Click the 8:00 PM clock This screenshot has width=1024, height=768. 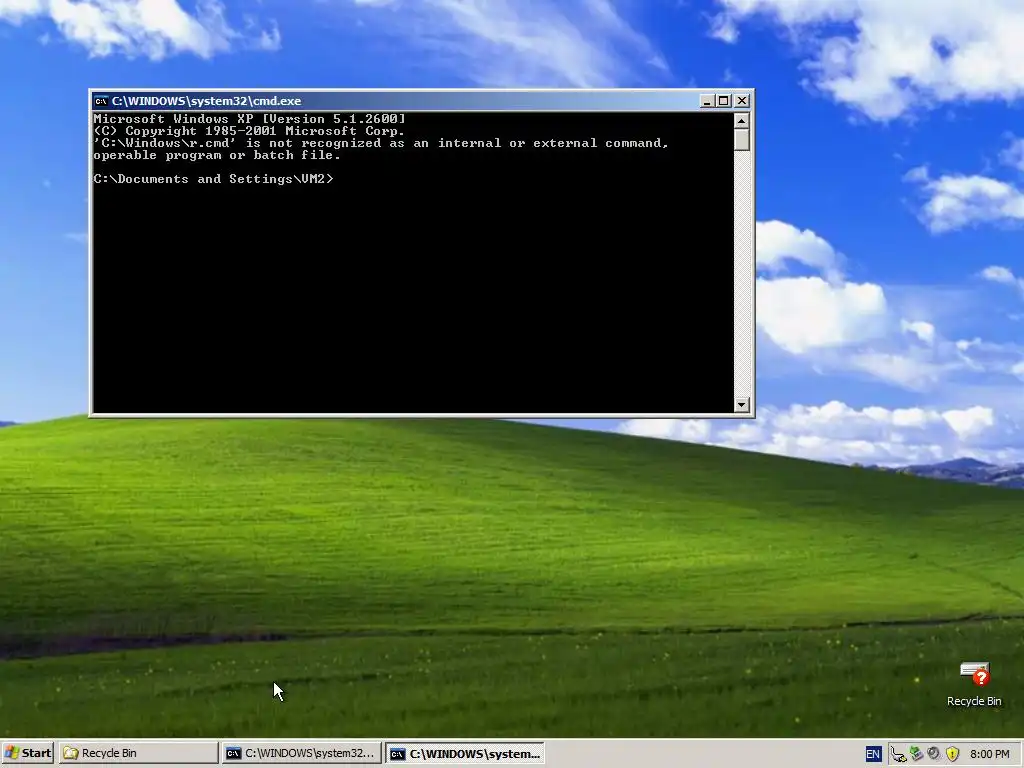pyautogui.click(x=989, y=754)
